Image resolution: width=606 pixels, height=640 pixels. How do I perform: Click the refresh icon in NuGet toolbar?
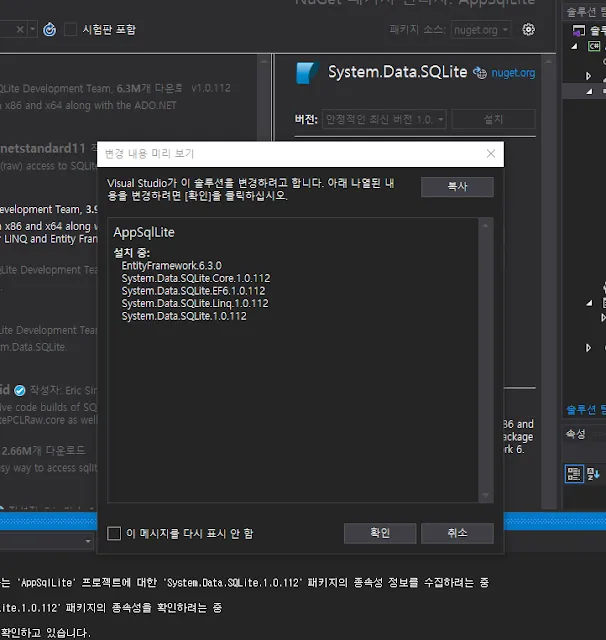point(50,29)
